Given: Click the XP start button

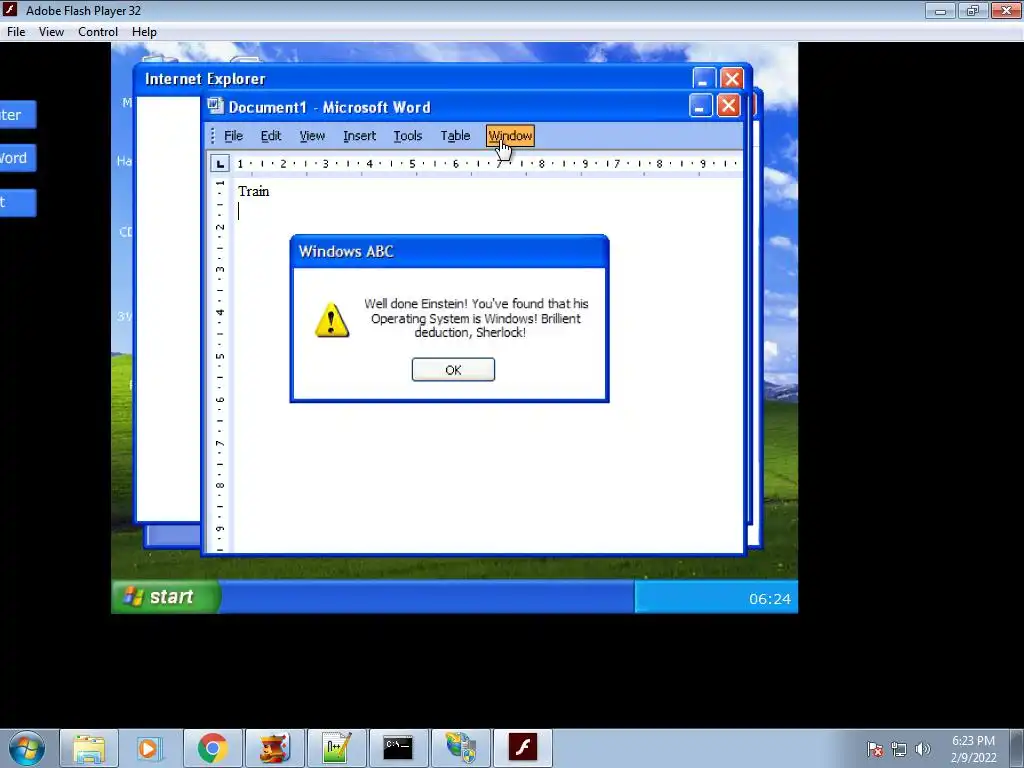Looking at the screenshot, I should coord(166,597).
